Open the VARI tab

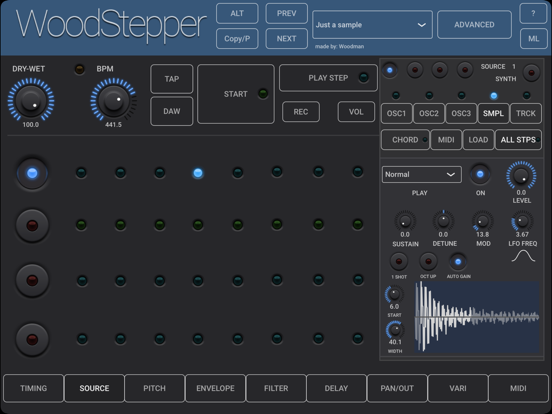pos(458,388)
